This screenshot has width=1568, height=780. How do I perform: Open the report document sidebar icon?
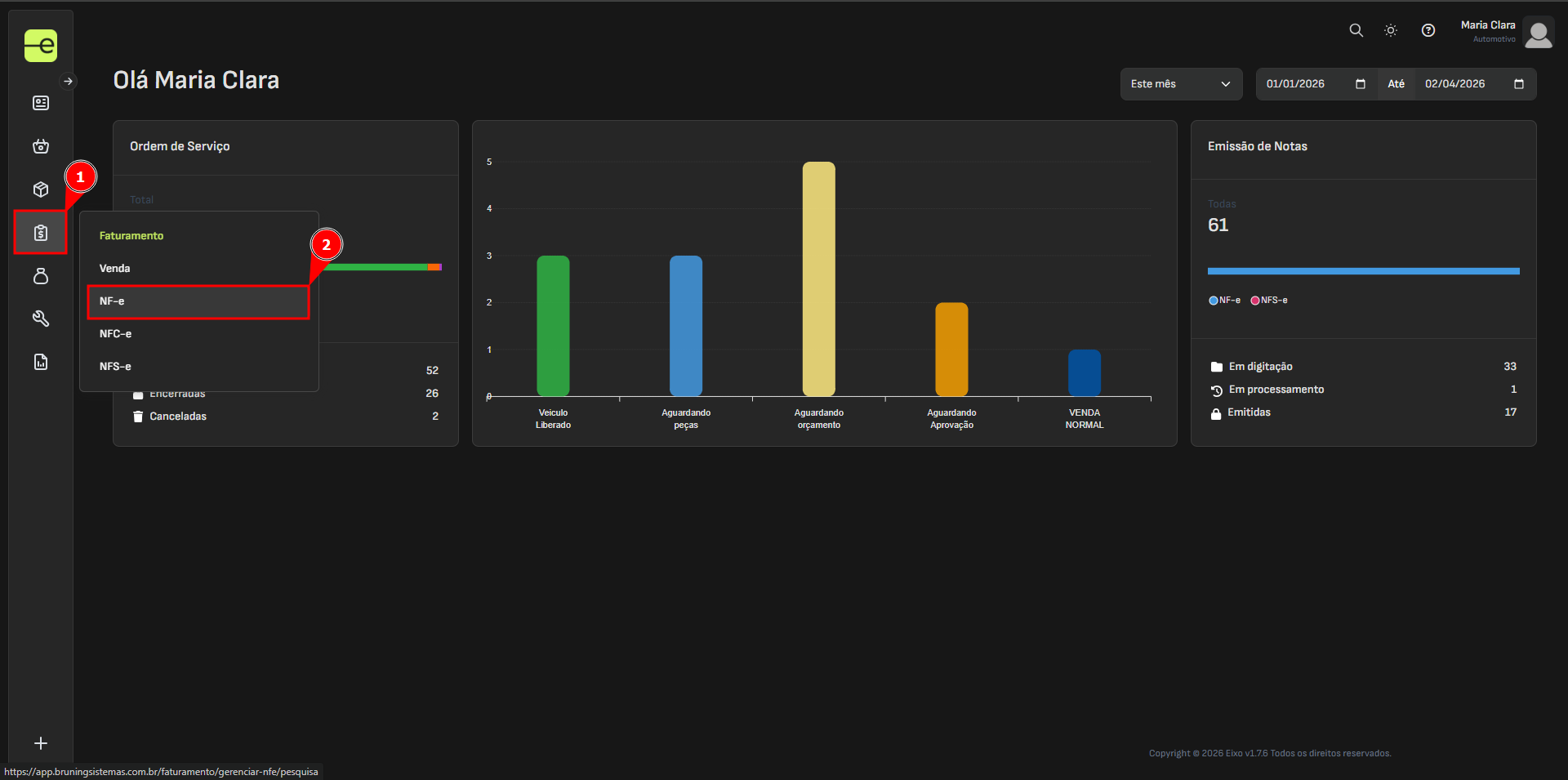pos(41,362)
